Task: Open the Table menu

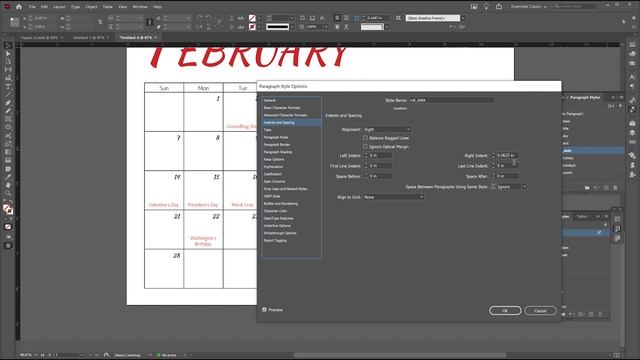Action: point(107,7)
